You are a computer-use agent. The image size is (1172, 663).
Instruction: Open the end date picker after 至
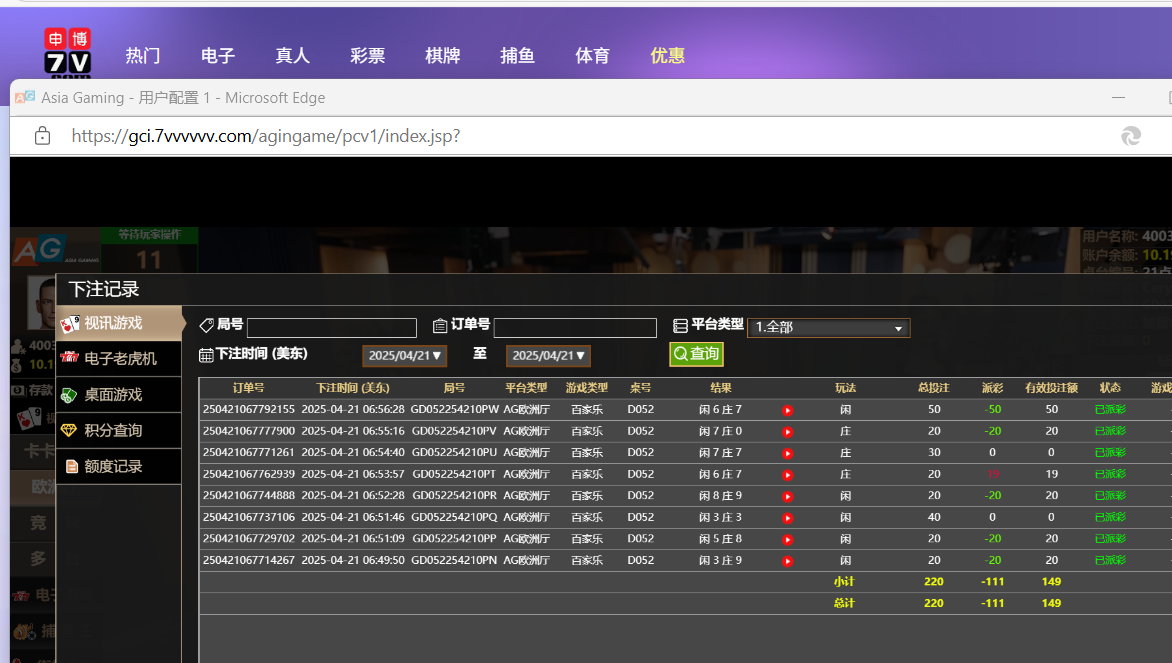548,356
